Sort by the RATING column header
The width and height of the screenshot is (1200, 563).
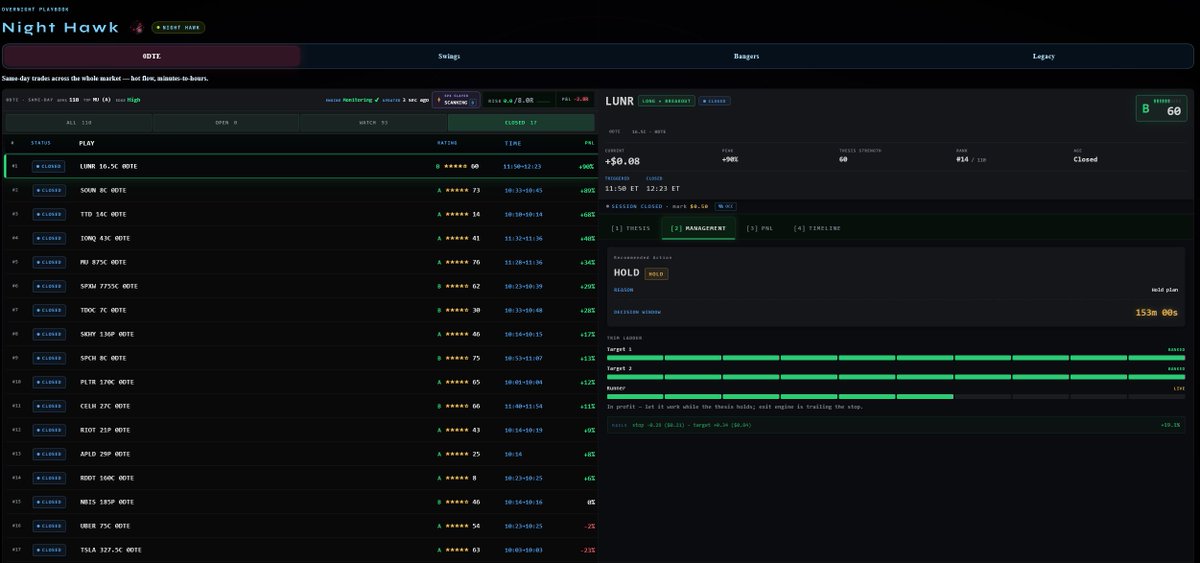click(447, 143)
